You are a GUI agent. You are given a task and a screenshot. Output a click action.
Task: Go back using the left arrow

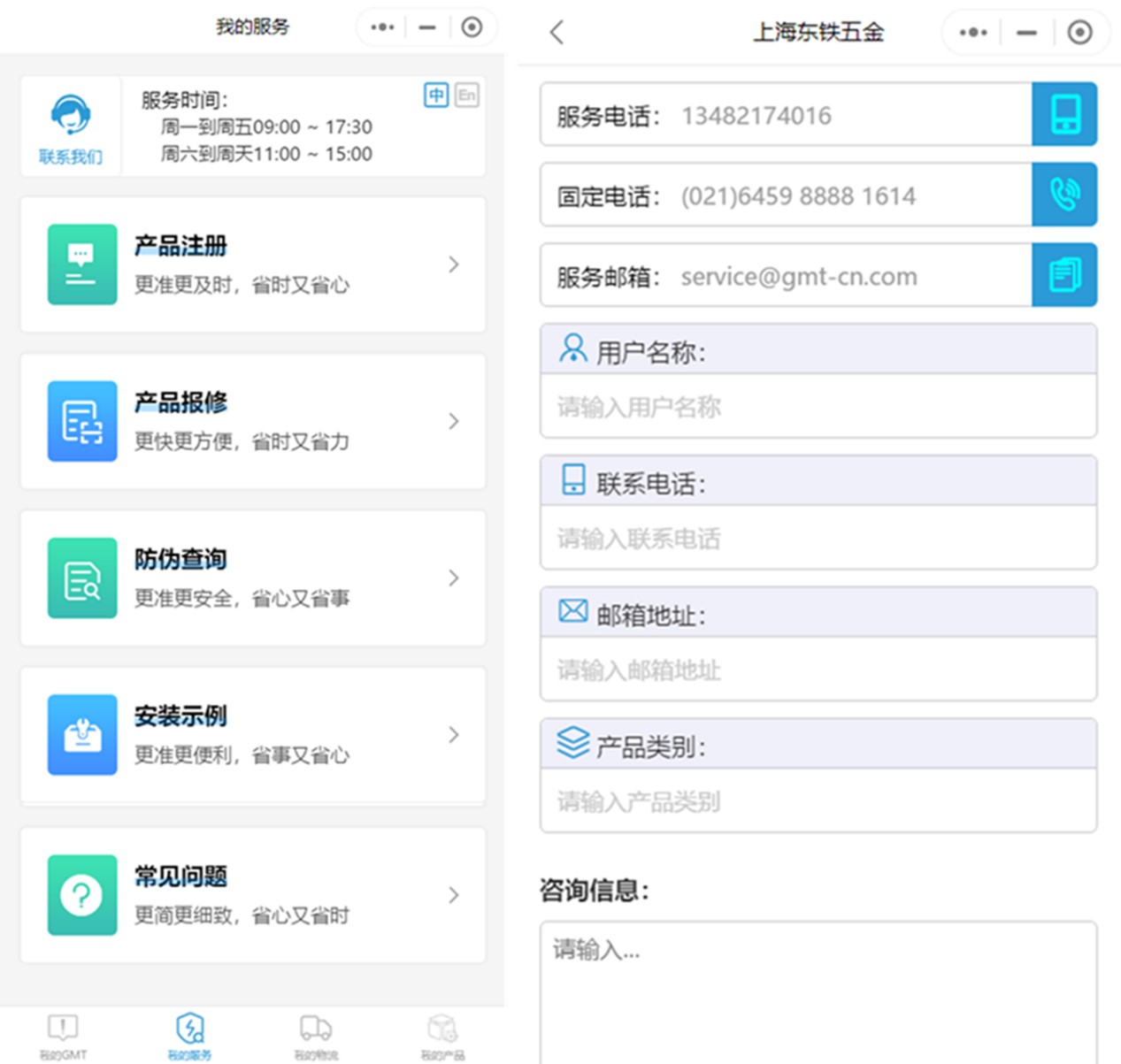point(557,33)
